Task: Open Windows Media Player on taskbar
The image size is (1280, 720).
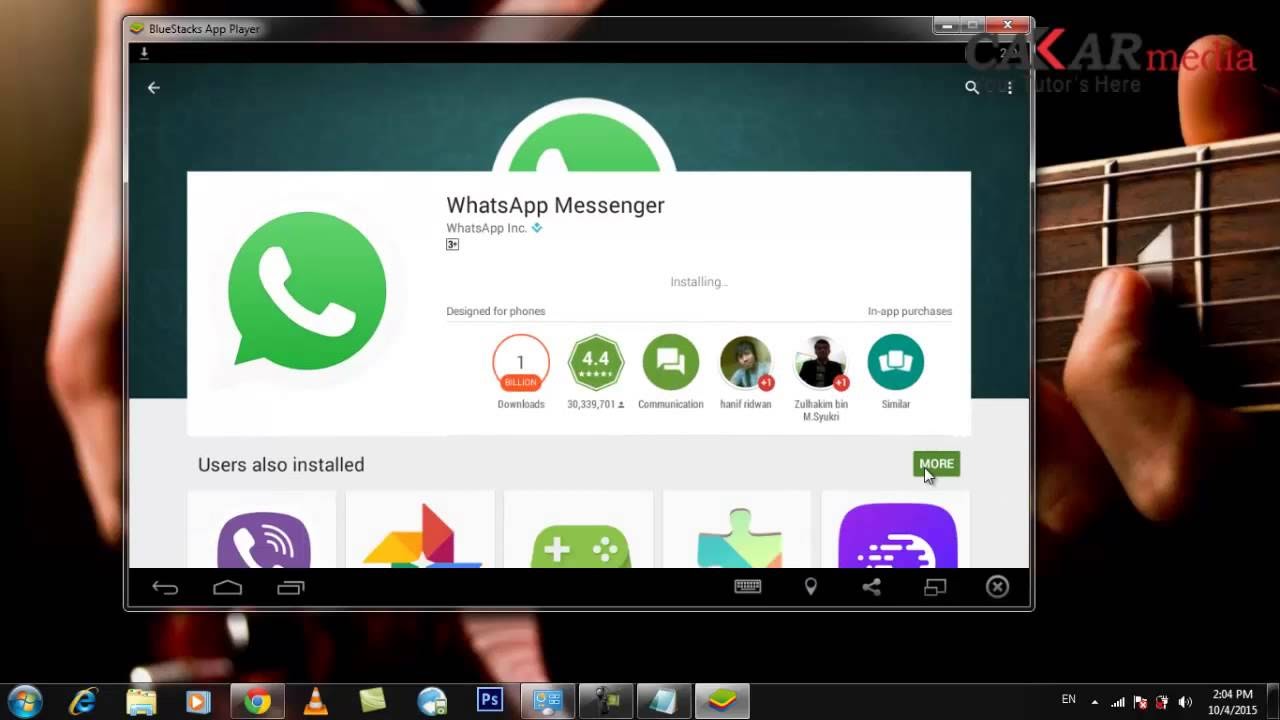Action: click(x=198, y=701)
